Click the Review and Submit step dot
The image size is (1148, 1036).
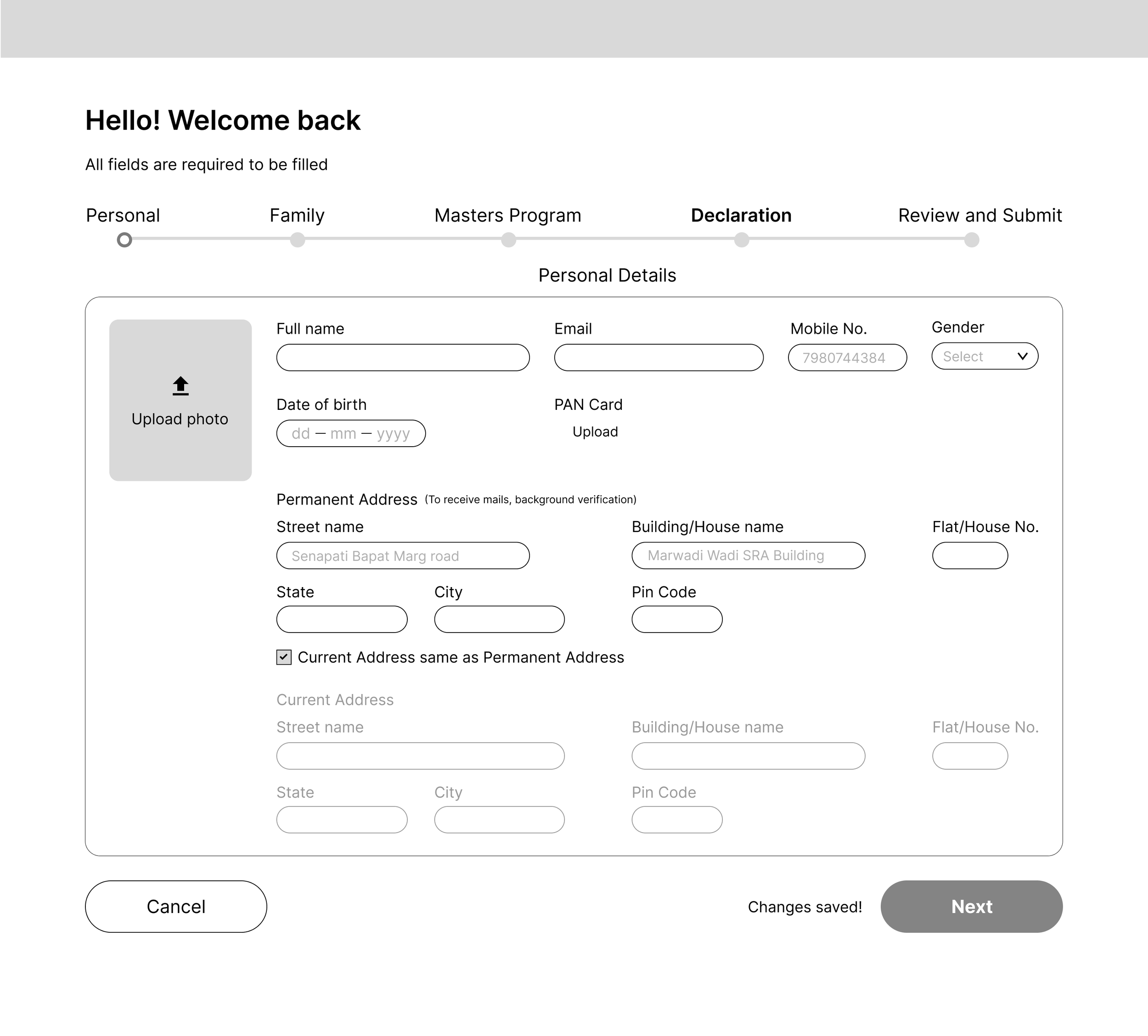click(972, 240)
